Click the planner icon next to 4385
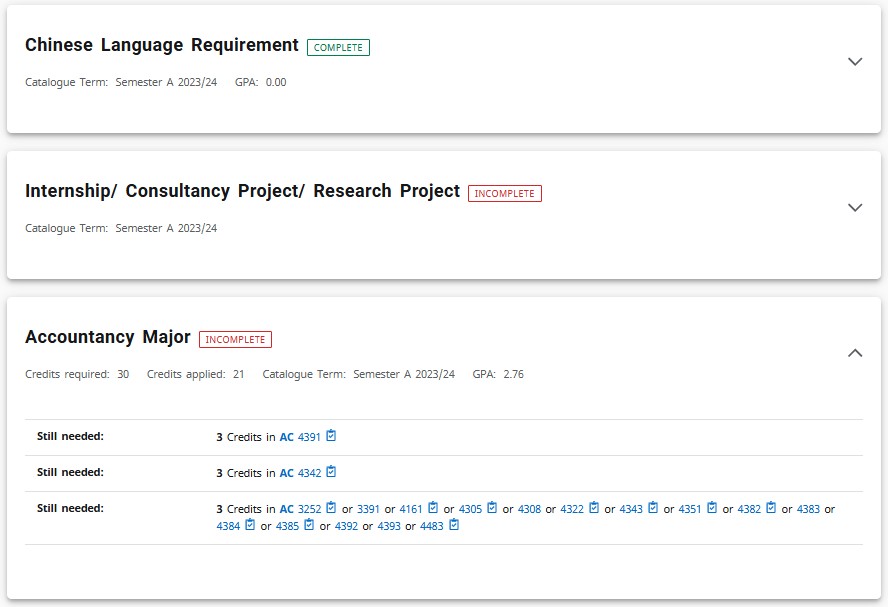This screenshot has height=607, width=888. 309,525
